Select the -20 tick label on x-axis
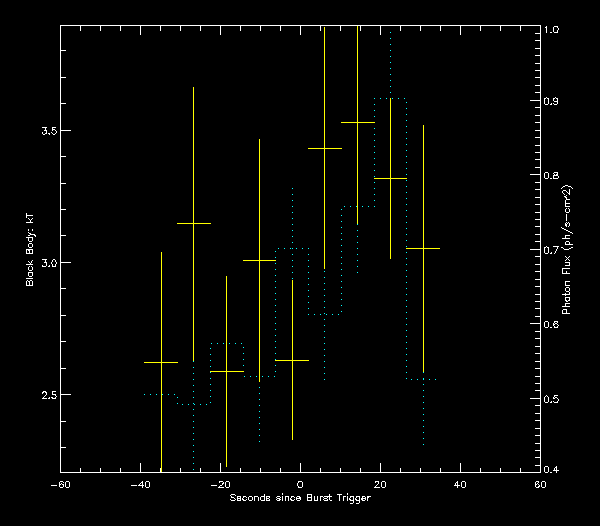 (220, 485)
